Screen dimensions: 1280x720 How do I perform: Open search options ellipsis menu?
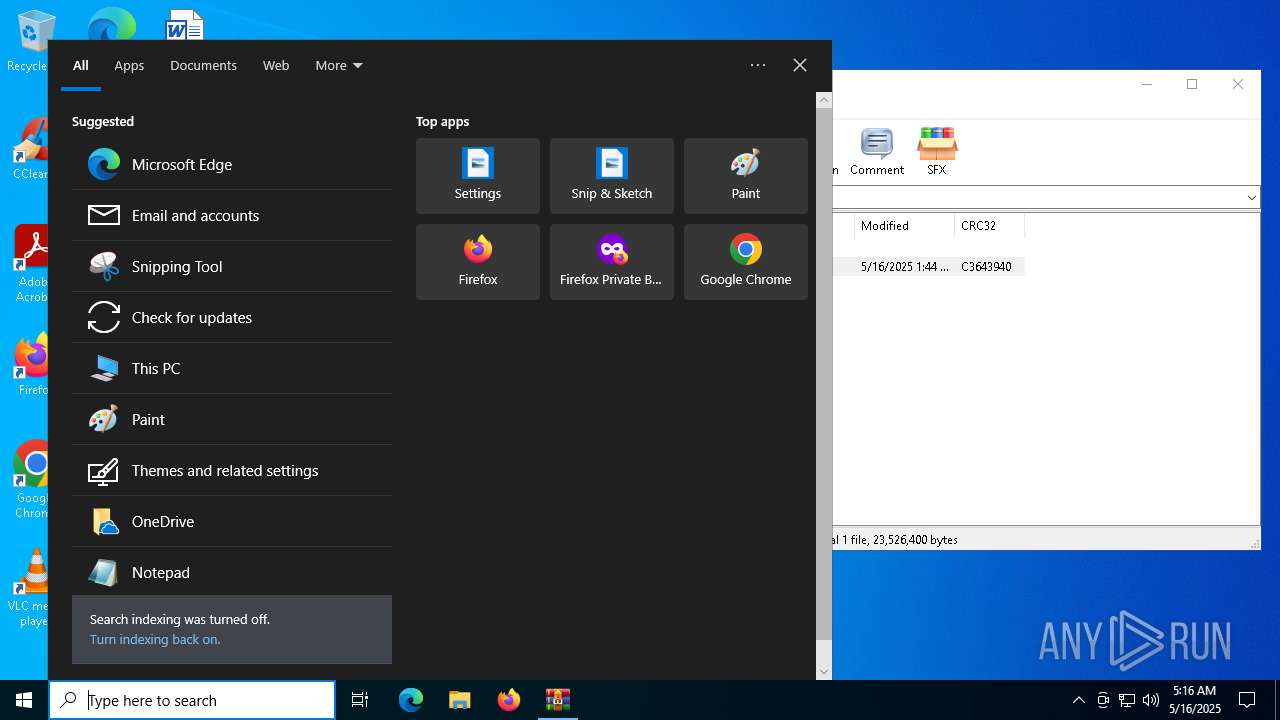(758, 65)
